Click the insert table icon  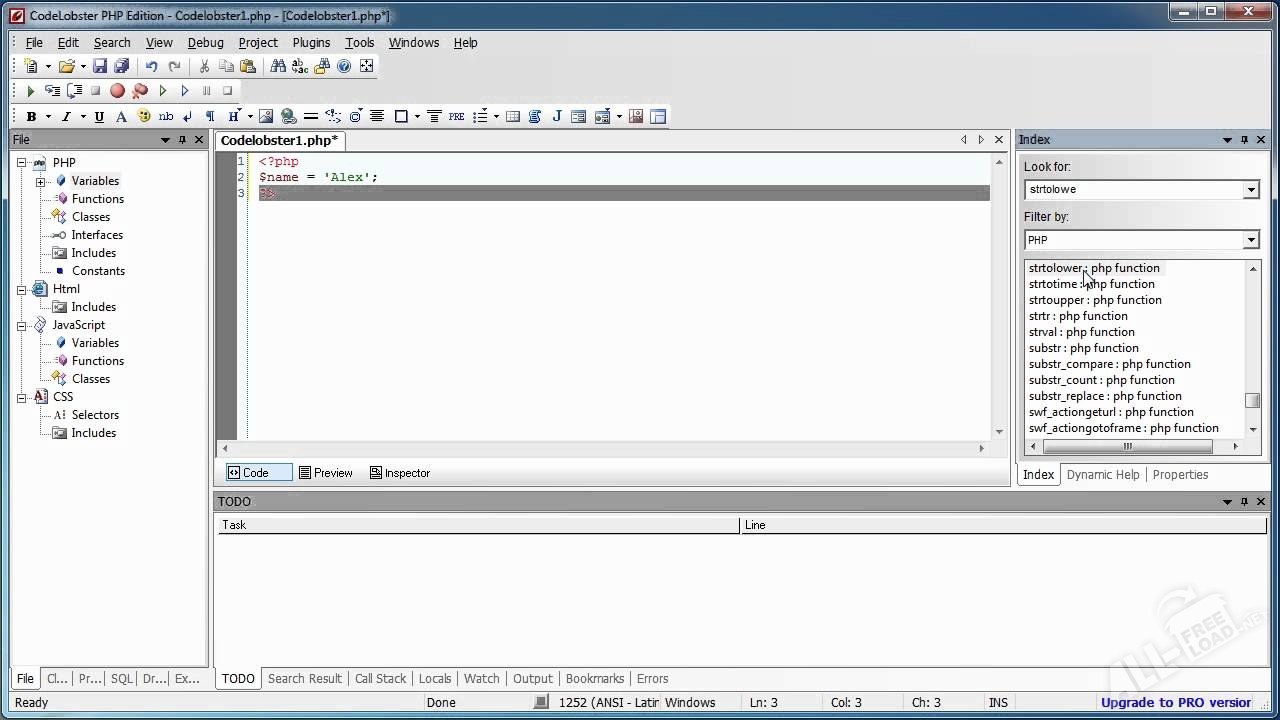pyautogui.click(x=513, y=117)
